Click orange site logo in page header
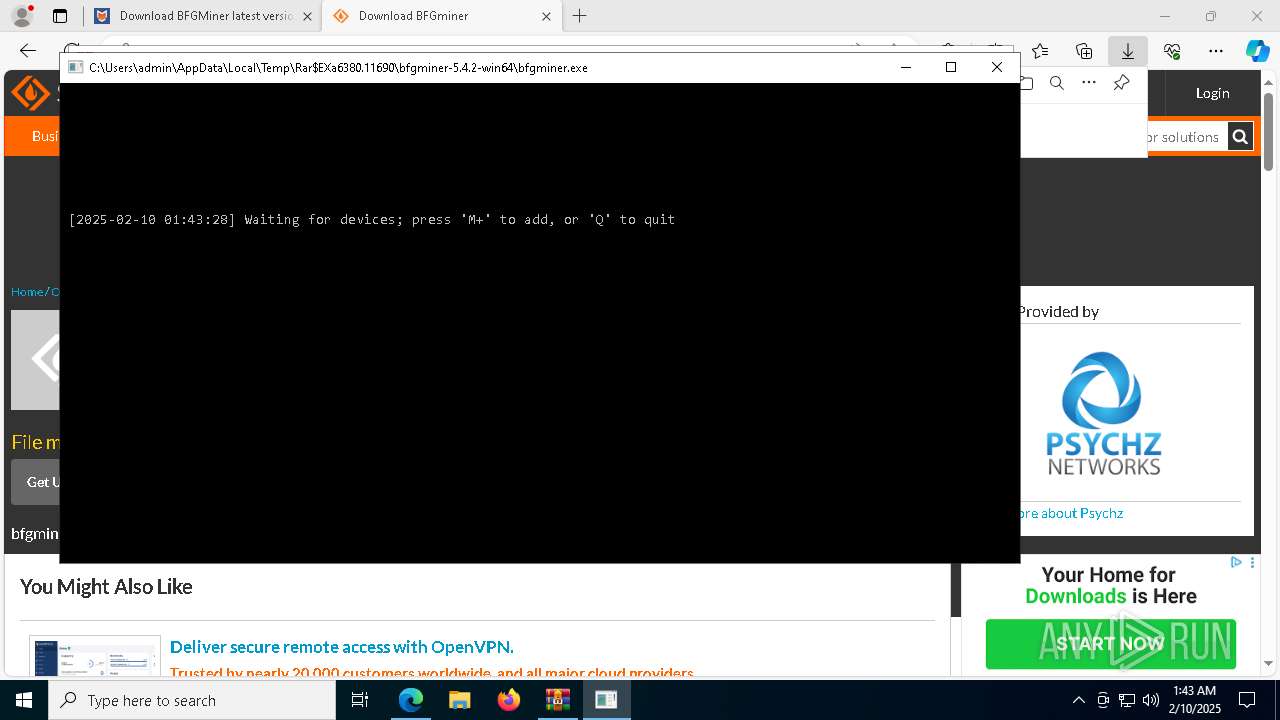The image size is (1280, 720). (30, 93)
